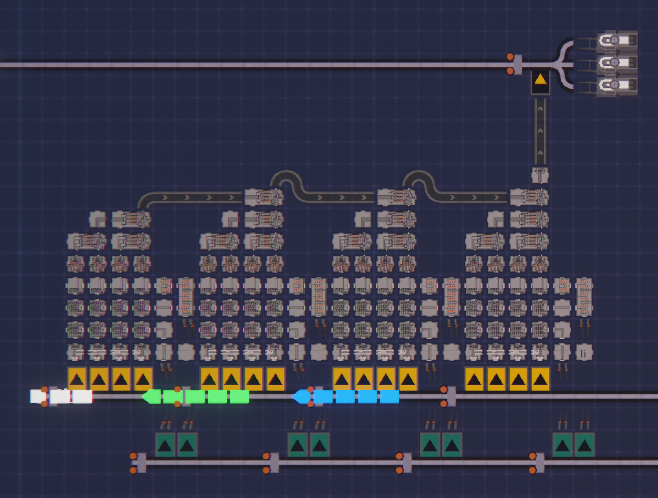Select the rightmost teal triangle station block
This screenshot has width=658, height=498.
pyautogui.click(x=585, y=445)
